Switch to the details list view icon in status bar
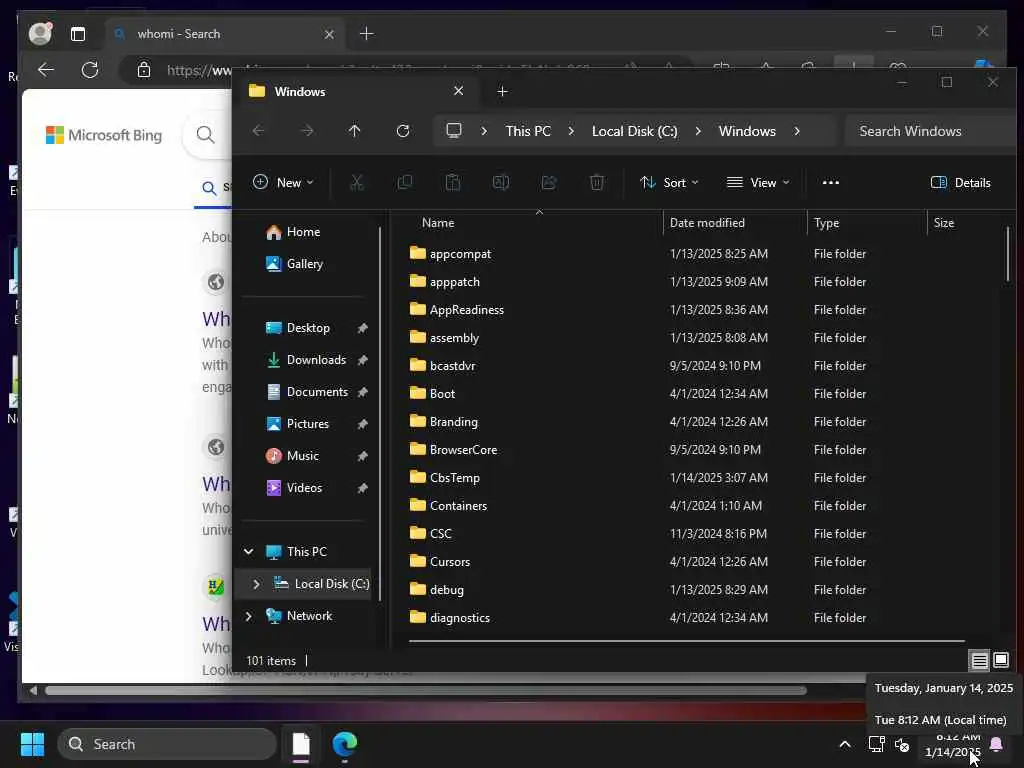 (980, 661)
